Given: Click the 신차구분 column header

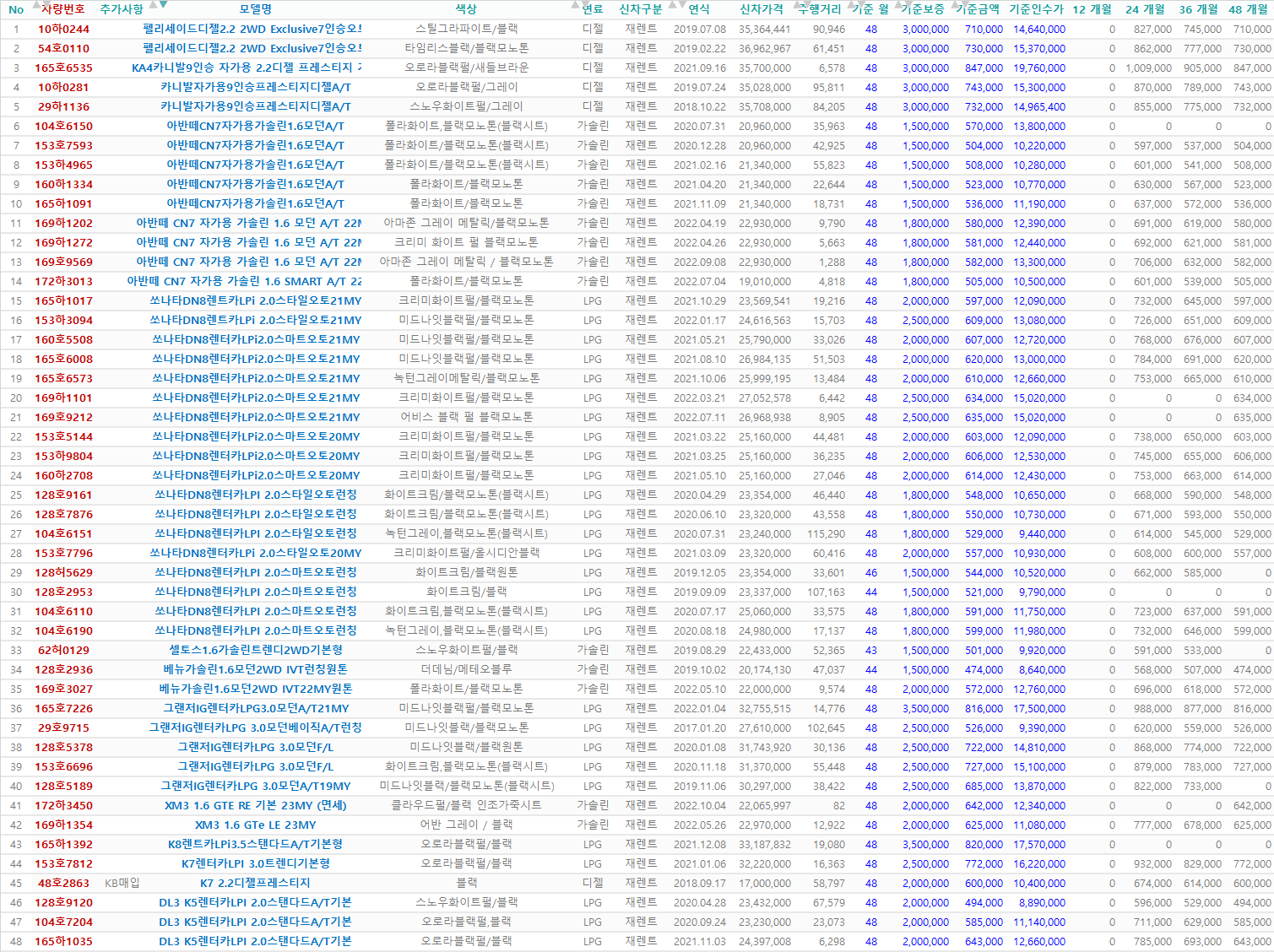Looking at the screenshot, I should tap(641, 9).
